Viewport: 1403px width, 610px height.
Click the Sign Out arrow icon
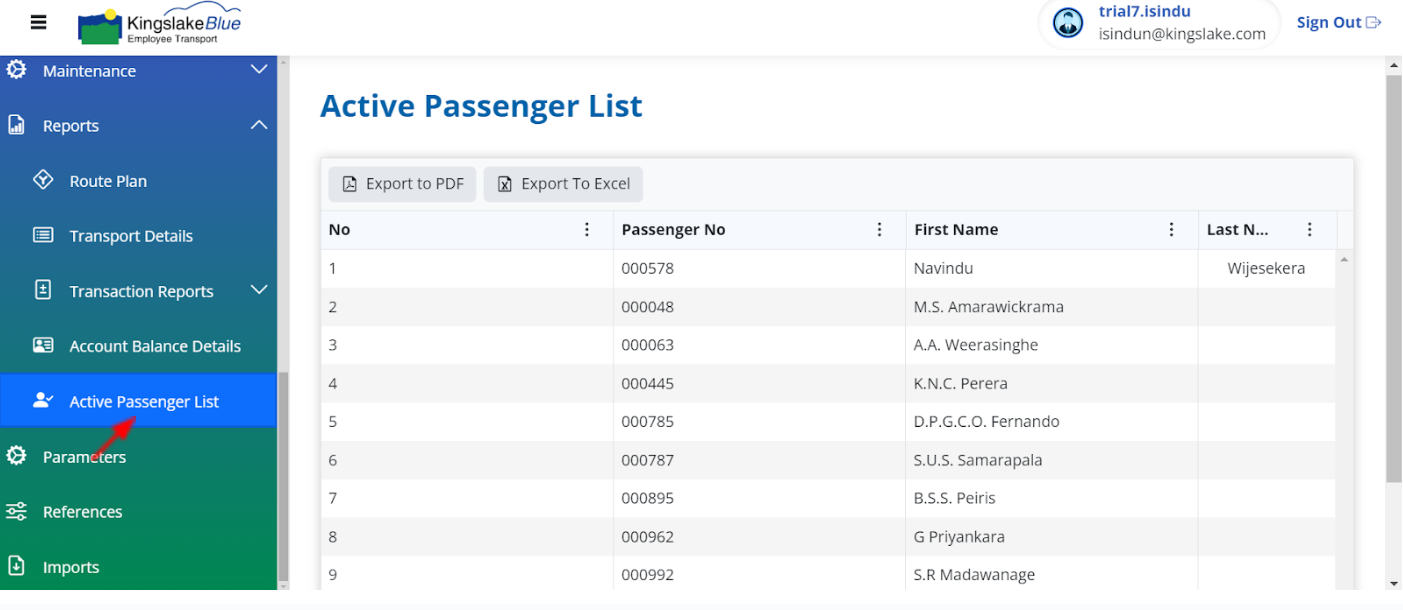click(1374, 23)
